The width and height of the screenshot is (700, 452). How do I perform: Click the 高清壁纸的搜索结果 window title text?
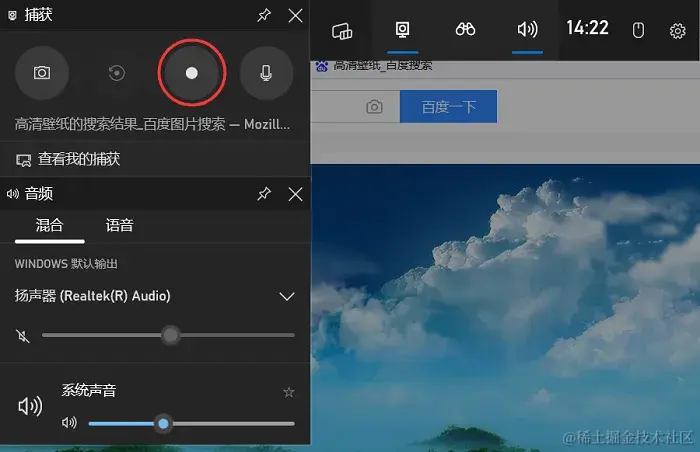152,124
